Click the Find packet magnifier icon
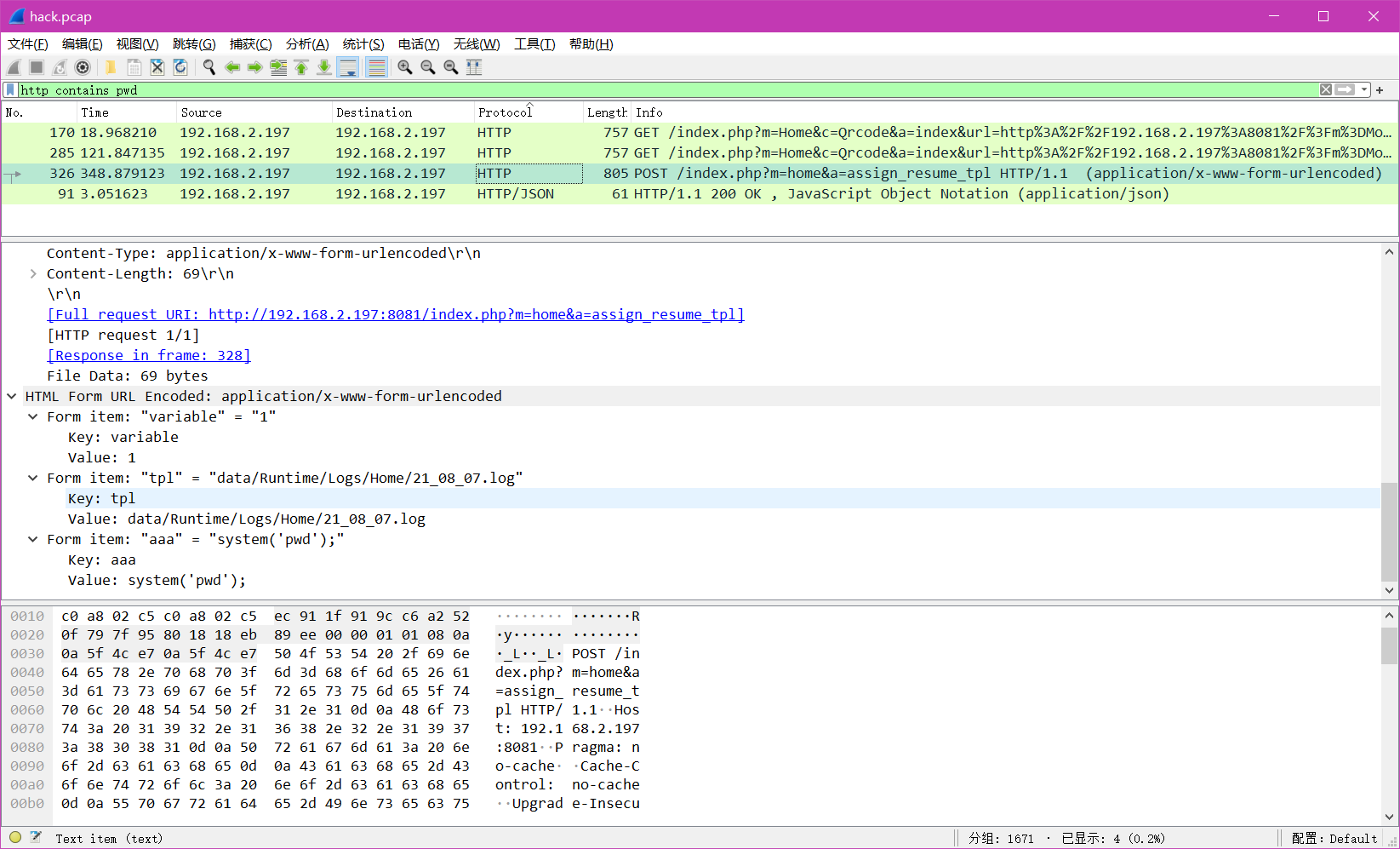 pyautogui.click(x=209, y=67)
